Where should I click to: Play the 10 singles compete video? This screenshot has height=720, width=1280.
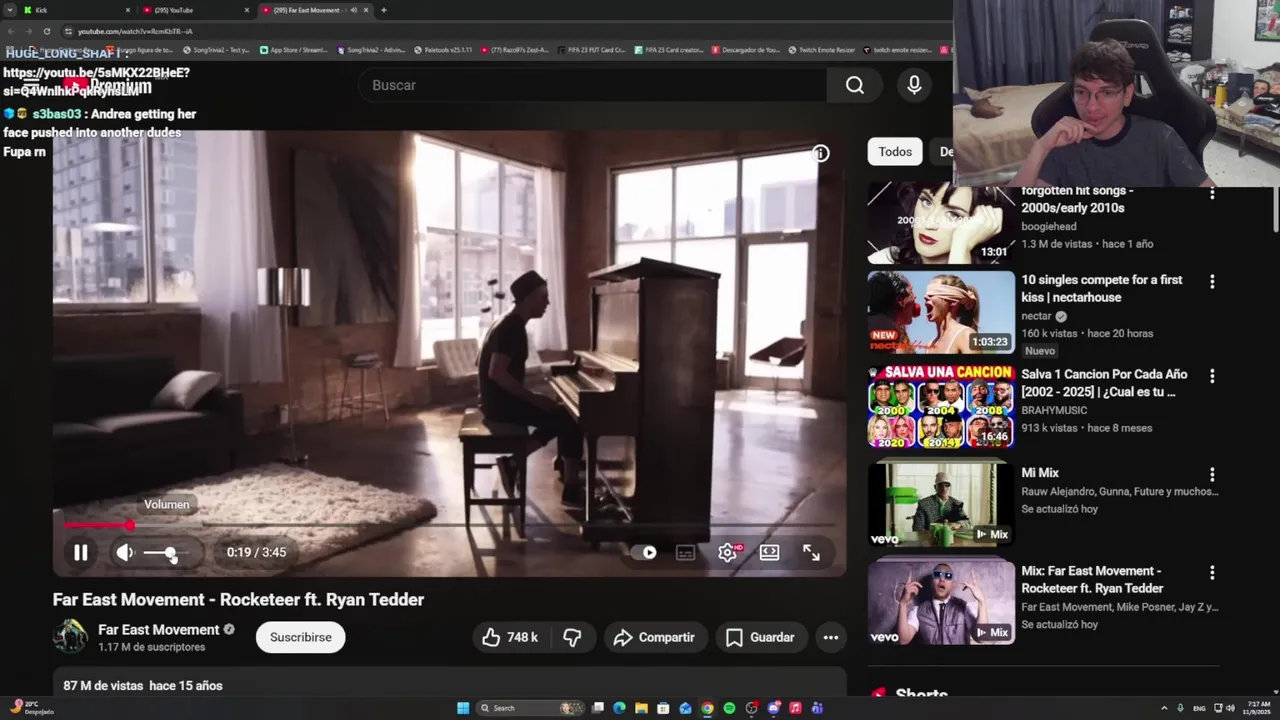(941, 312)
